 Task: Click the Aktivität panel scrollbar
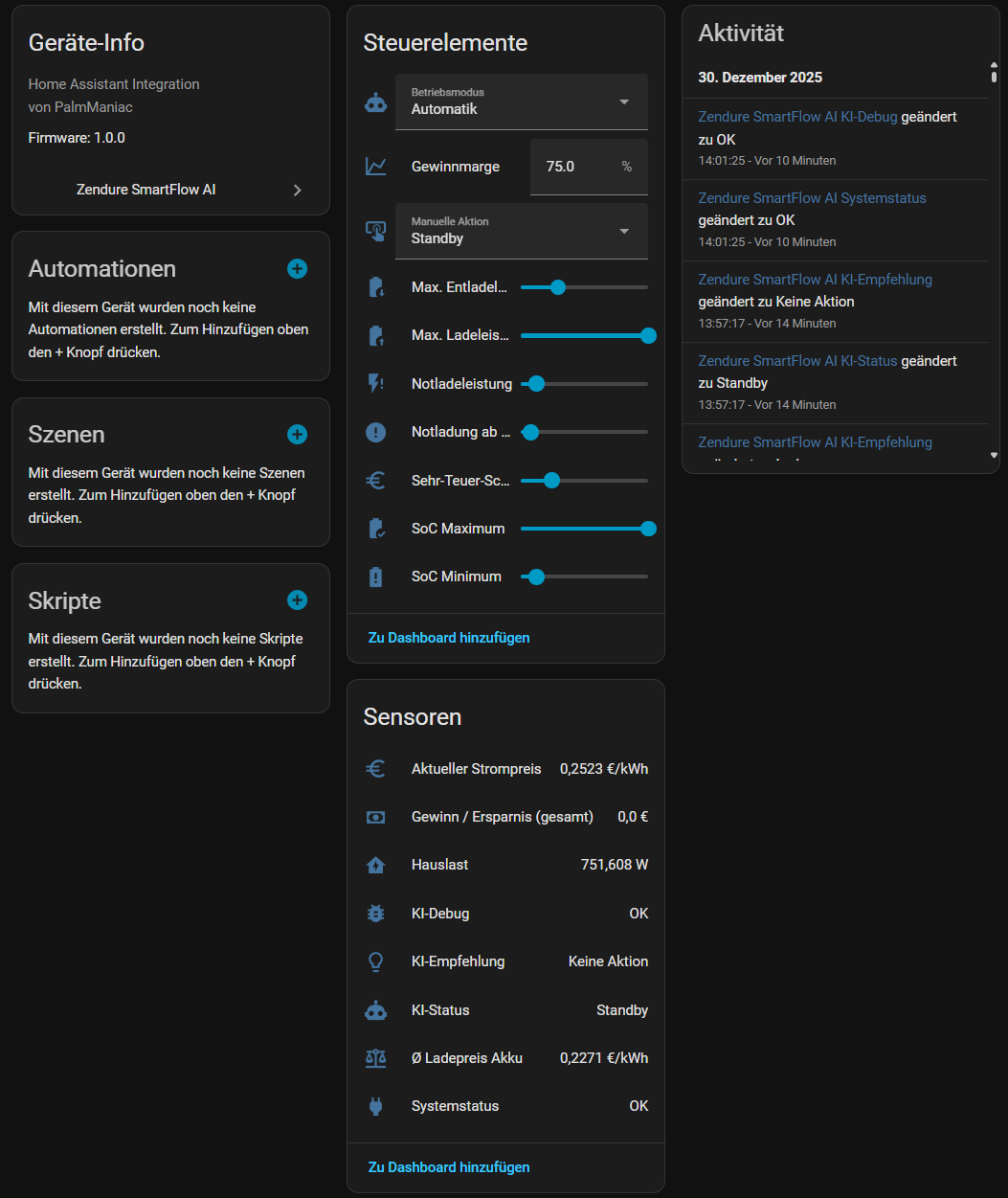(993, 73)
